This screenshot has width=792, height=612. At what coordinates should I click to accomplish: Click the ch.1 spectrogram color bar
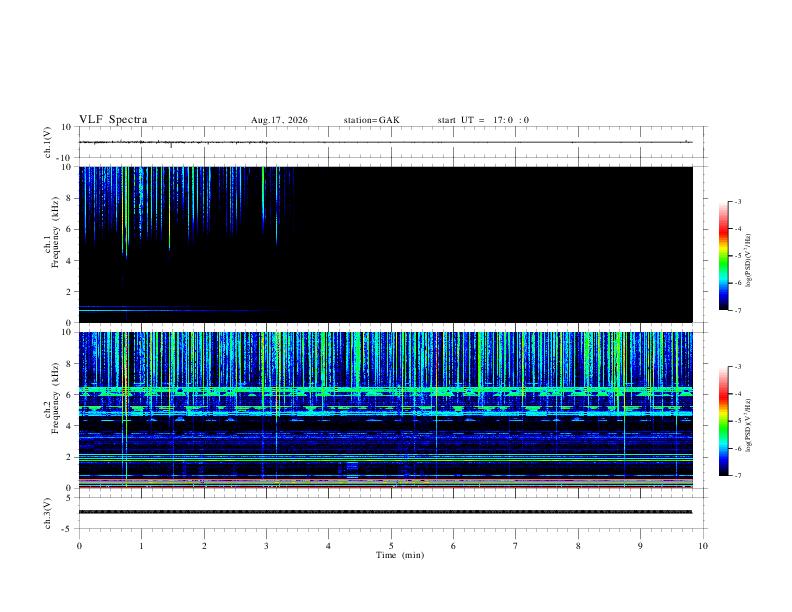[723, 256]
